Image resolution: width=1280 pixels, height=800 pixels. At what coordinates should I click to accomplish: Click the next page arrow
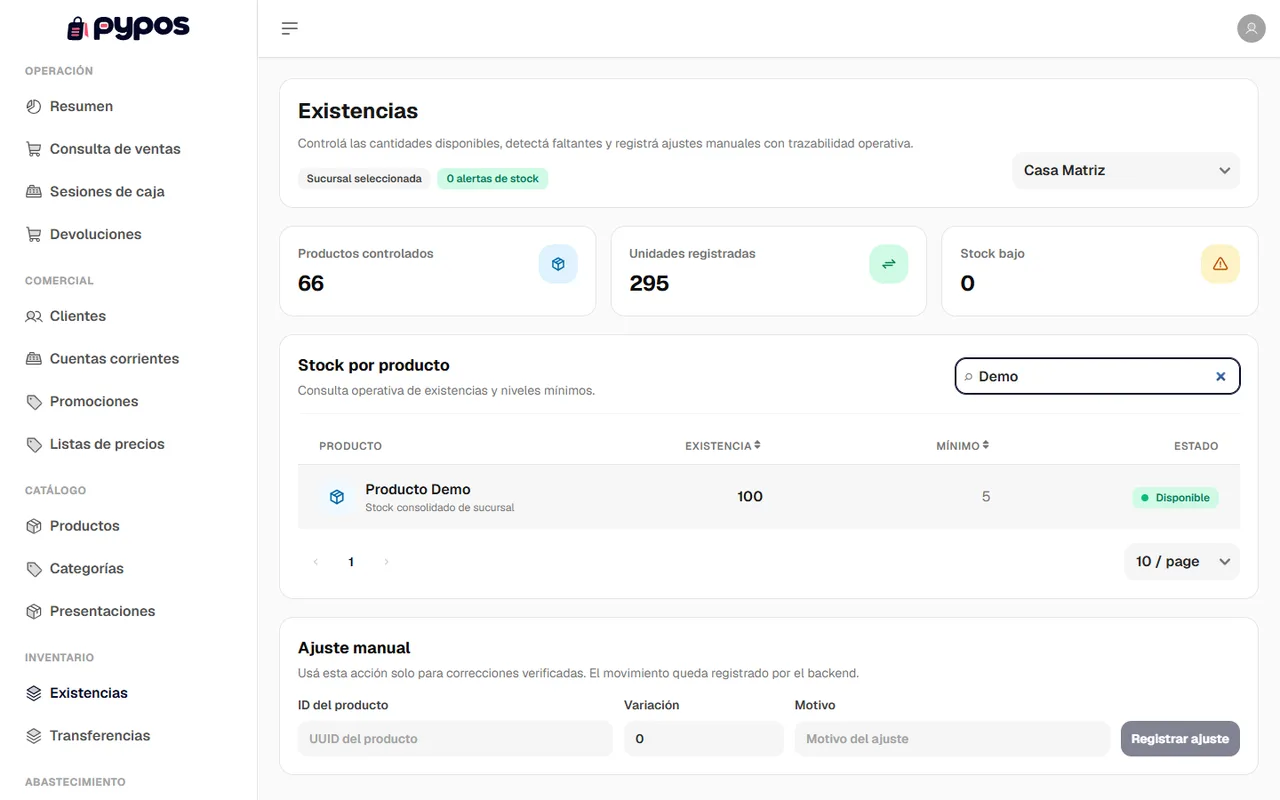click(386, 562)
